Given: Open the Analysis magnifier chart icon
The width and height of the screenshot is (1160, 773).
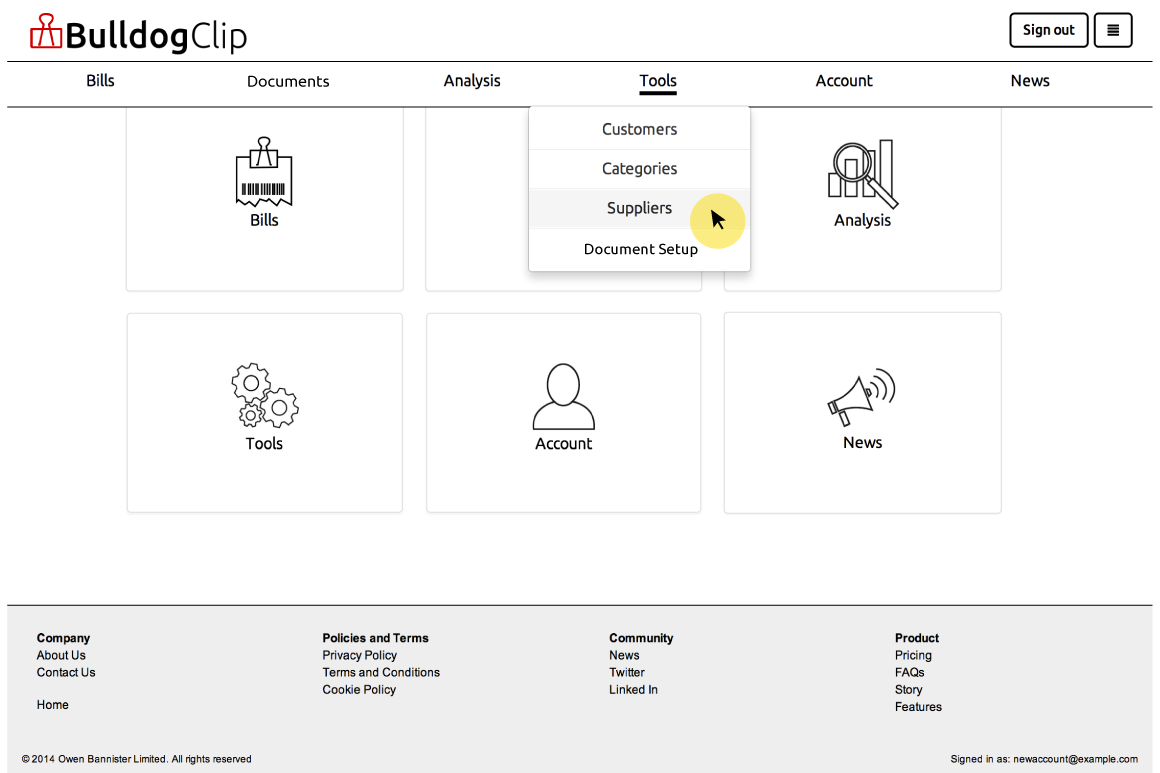Looking at the screenshot, I should click(x=863, y=173).
